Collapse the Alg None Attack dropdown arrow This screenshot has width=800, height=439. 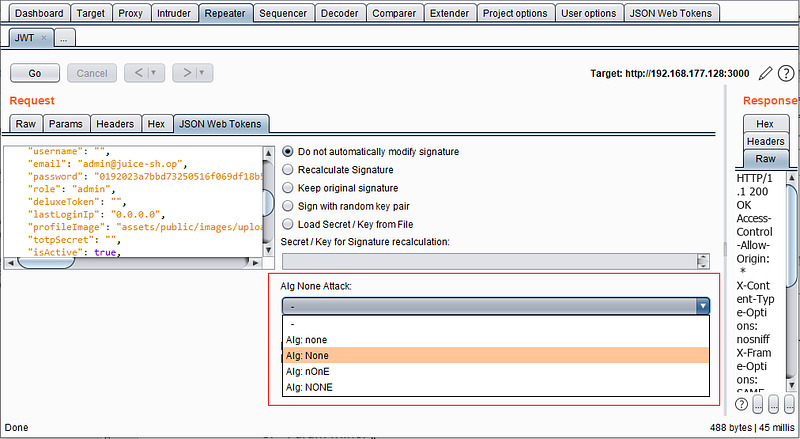tap(703, 306)
